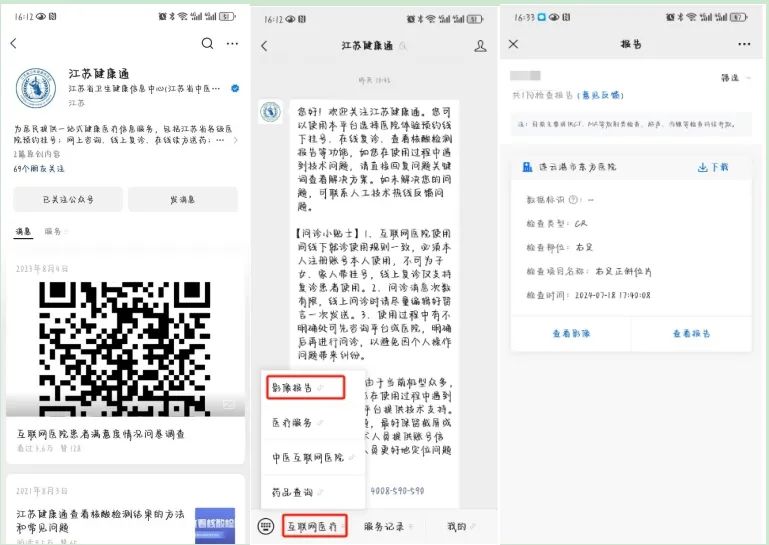Screen dimensions: 769x545
Task: Switch to the 消息 tab
Action: 24,232
